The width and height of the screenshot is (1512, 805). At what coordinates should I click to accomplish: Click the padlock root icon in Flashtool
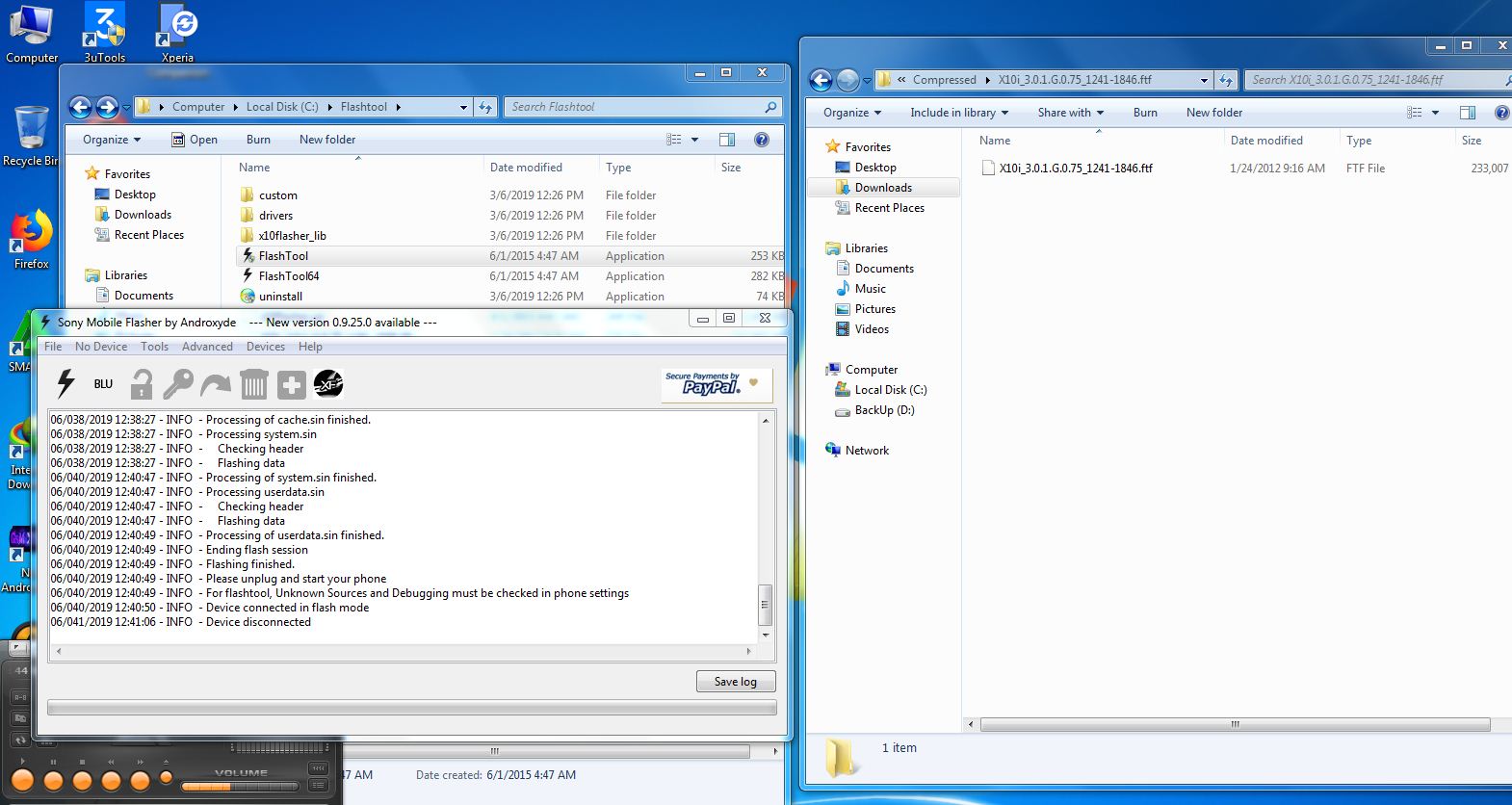[x=142, y=384]
